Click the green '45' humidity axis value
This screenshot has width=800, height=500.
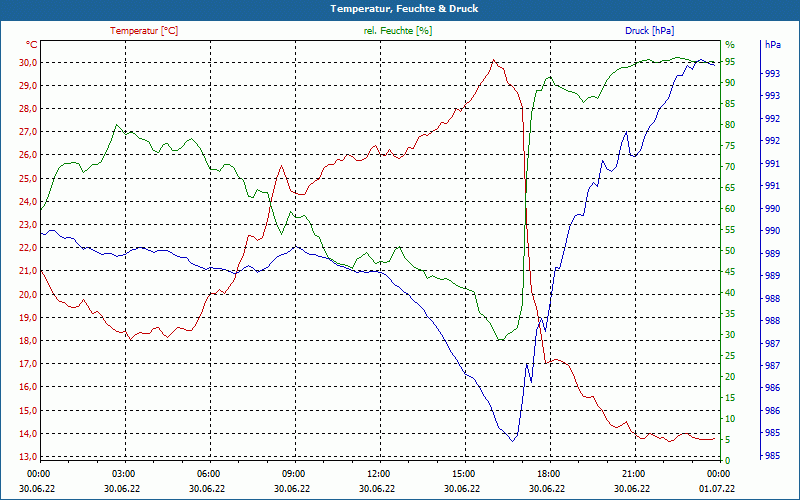coord(730,272)
